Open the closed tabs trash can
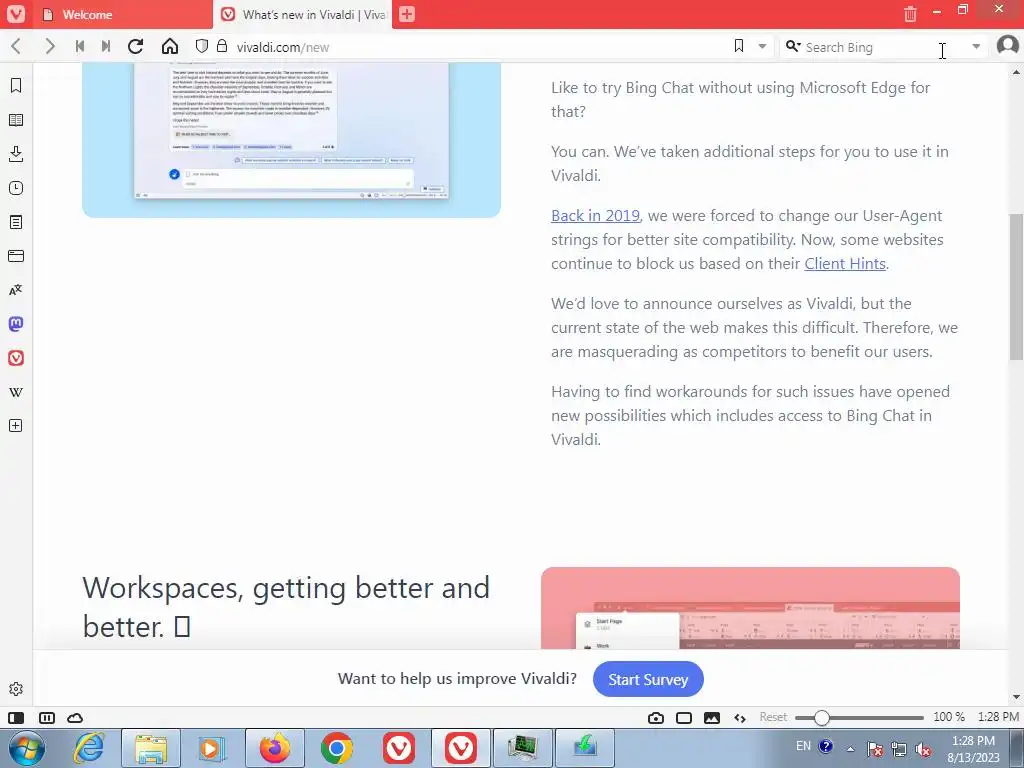The image size is (1024, 768). point(910,14)
